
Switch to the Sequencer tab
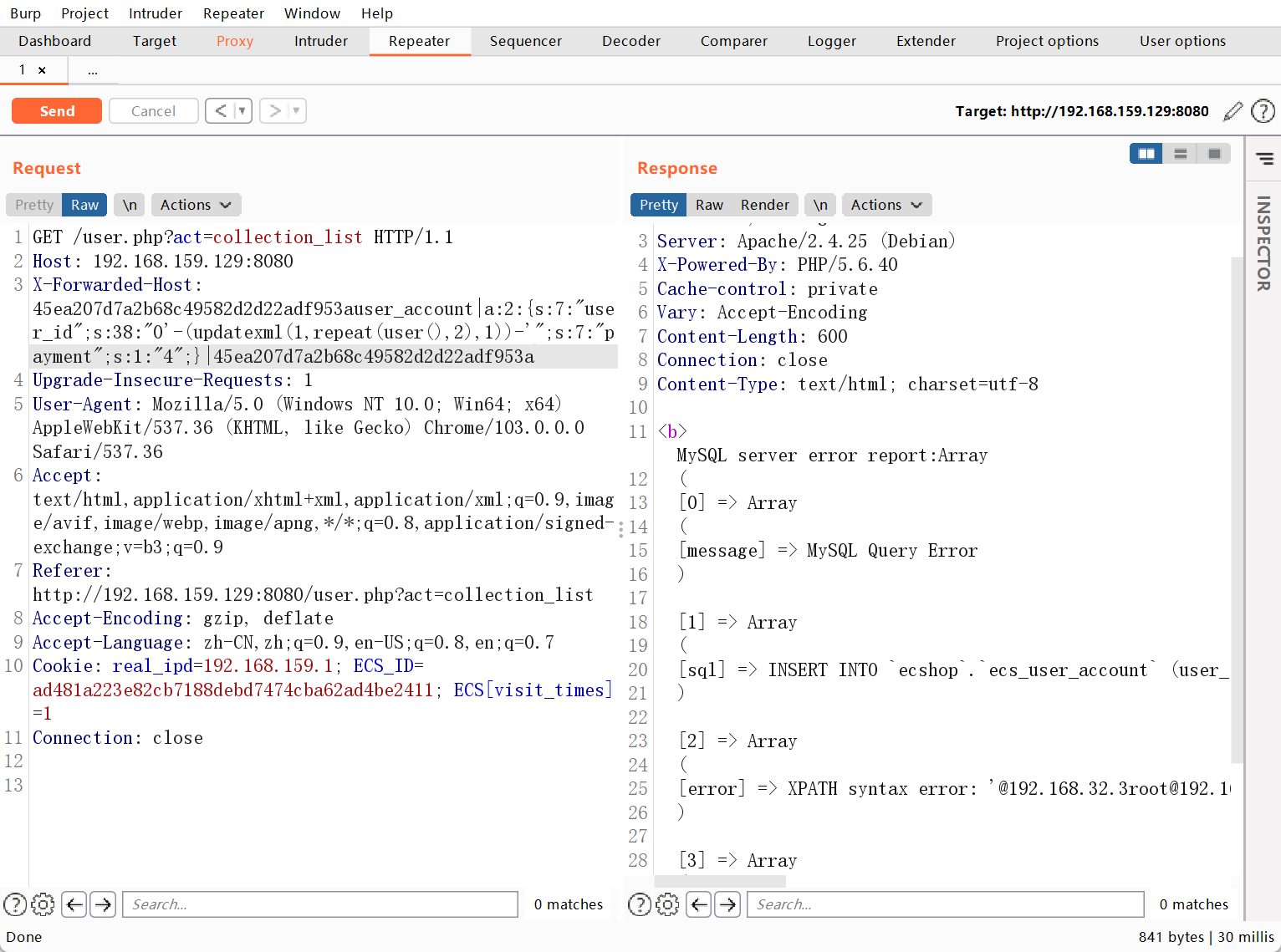pyautogui.click(x=526, y=41)
